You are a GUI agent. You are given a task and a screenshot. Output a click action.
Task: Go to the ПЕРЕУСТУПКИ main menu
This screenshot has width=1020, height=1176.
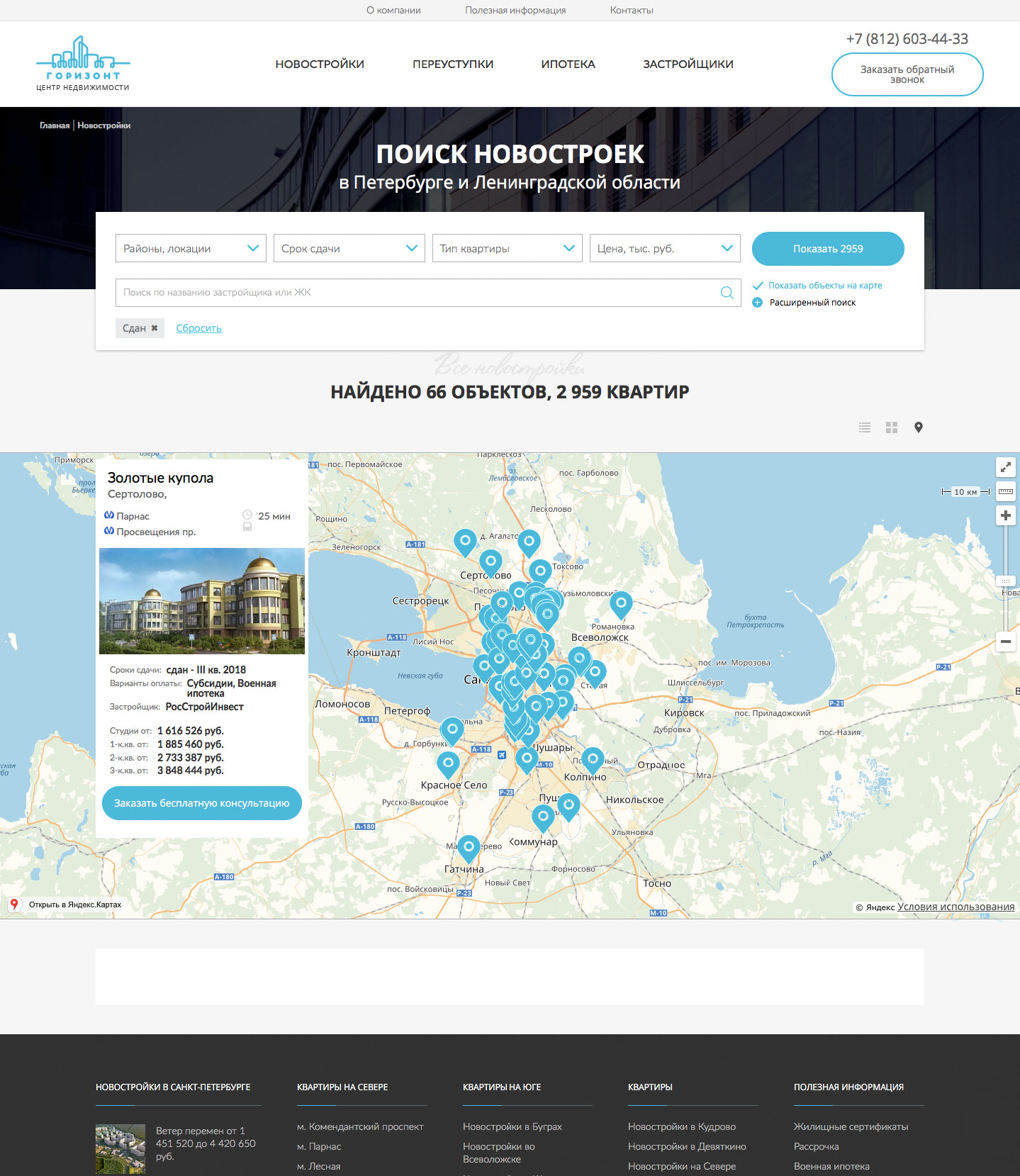tap(453, 64)
